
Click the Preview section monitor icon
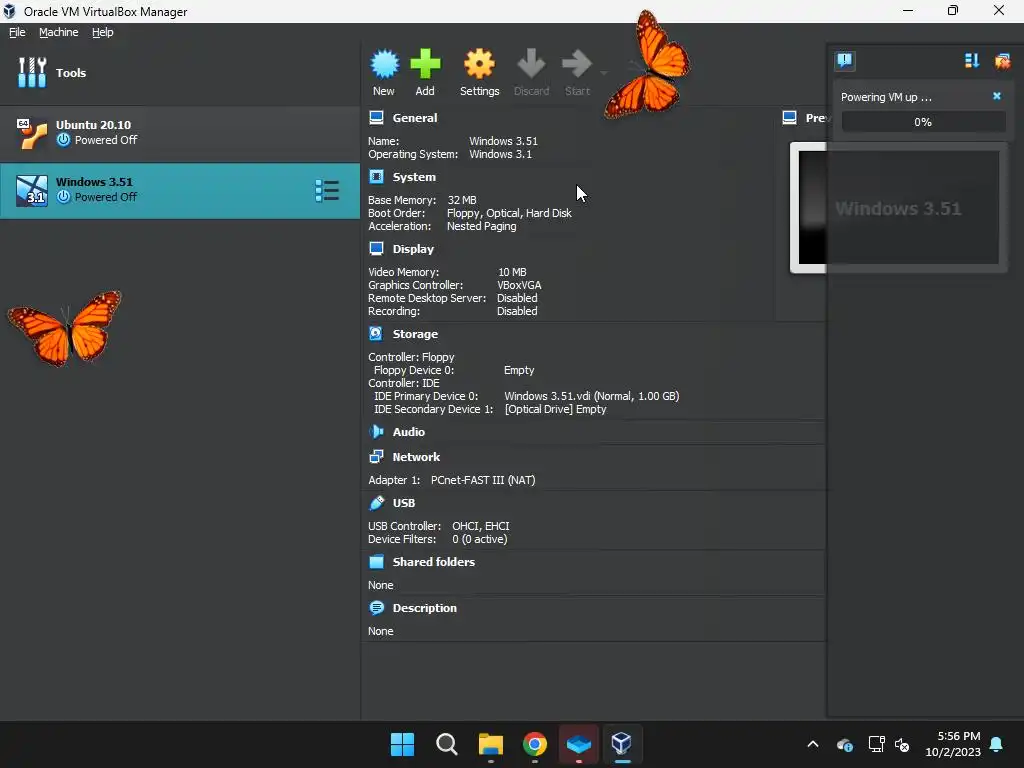(790, 118)
